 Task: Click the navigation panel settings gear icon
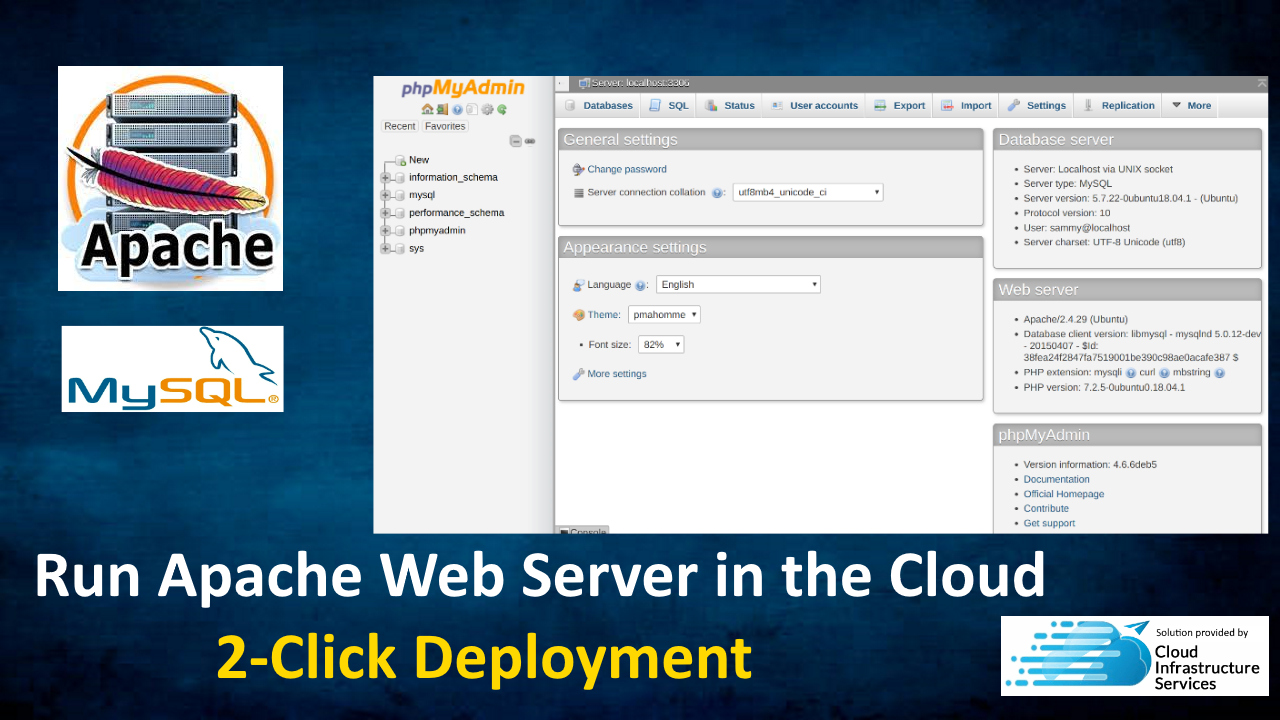coord(487,109)
